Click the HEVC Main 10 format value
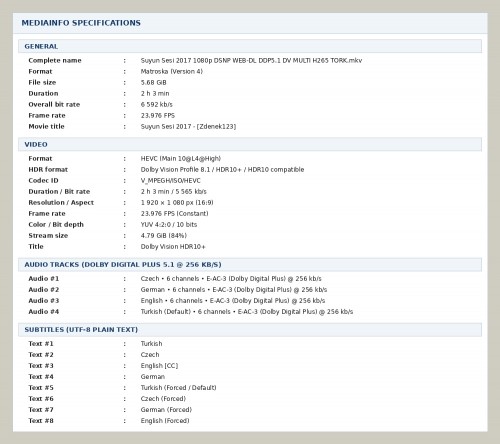This screenshot has height=444, width=500. 181,158
